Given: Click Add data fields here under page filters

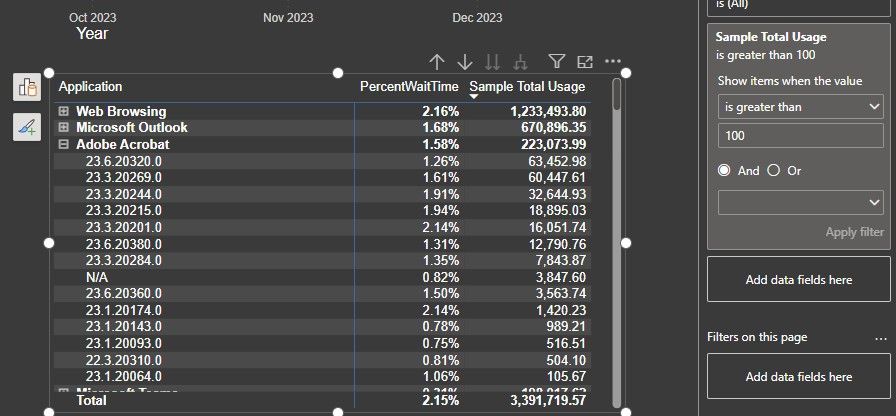Looking at the screenshot, I should pyautogui.click(x=798, y=377).
